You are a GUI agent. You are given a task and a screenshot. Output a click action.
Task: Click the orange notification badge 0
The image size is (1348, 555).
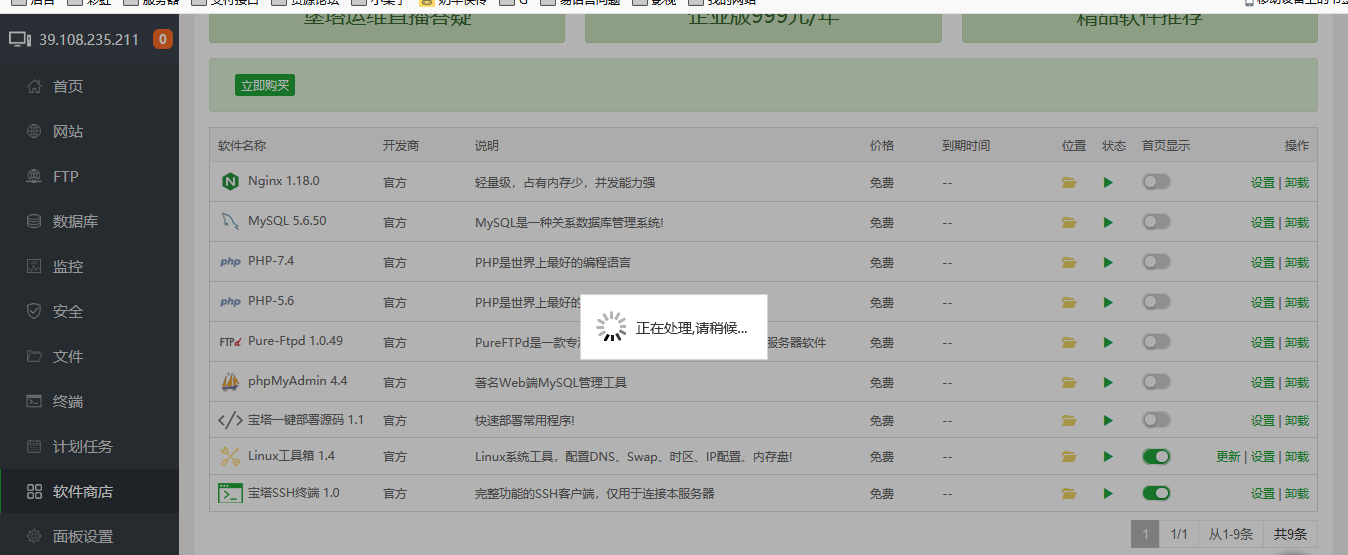coord(163,40)
